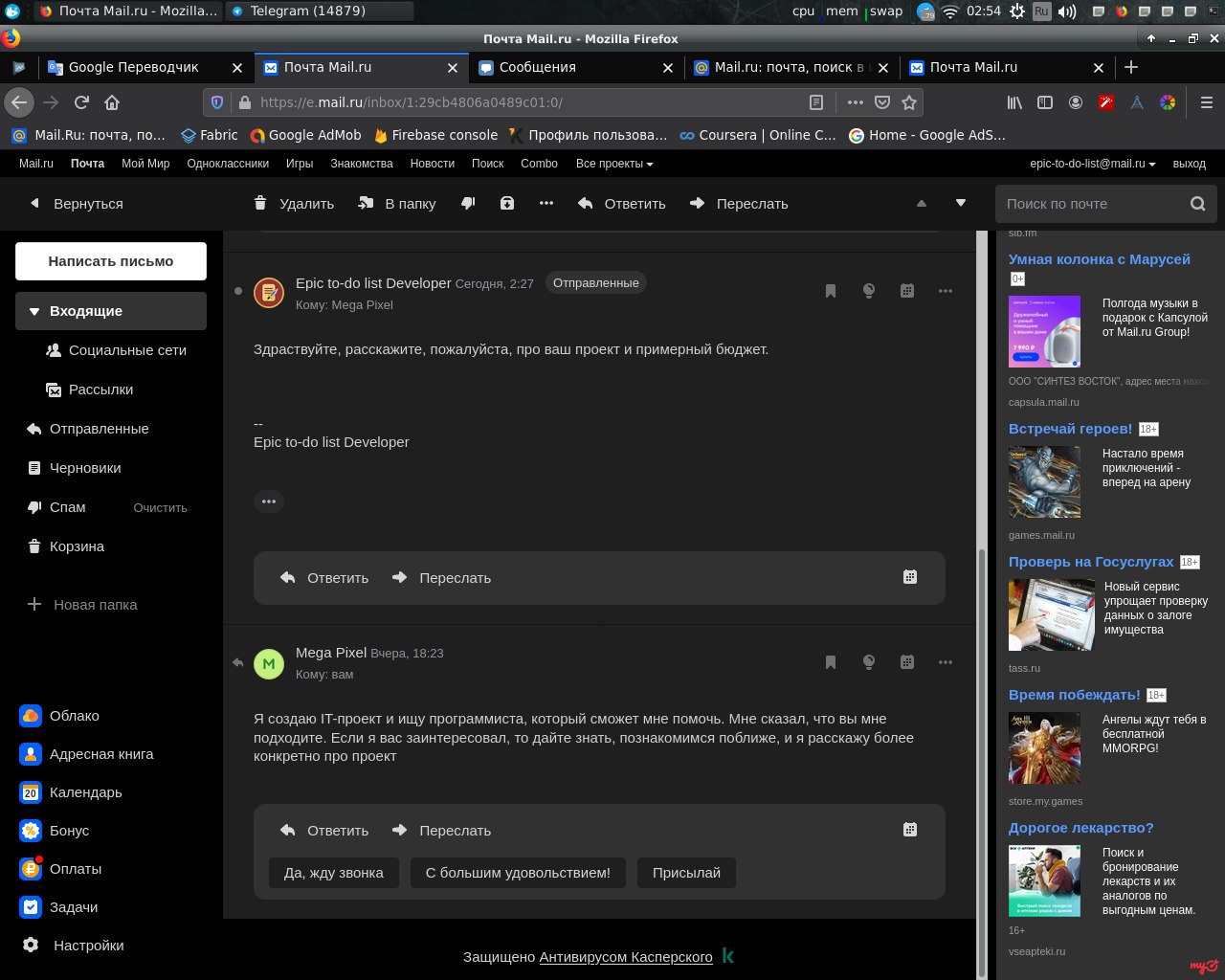Screen dimensions: 1225x980
Task: Click lightbulb icon on Mega Pixel message
Action: (x=869, y=662)
